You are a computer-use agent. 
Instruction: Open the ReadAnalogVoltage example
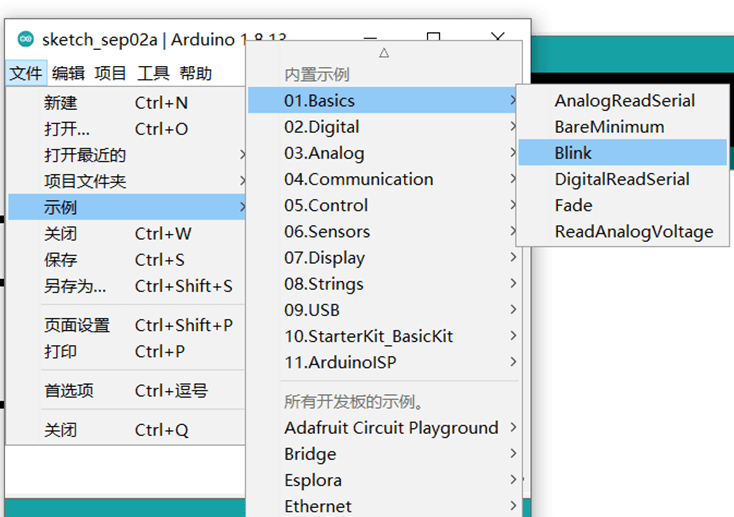623,232
